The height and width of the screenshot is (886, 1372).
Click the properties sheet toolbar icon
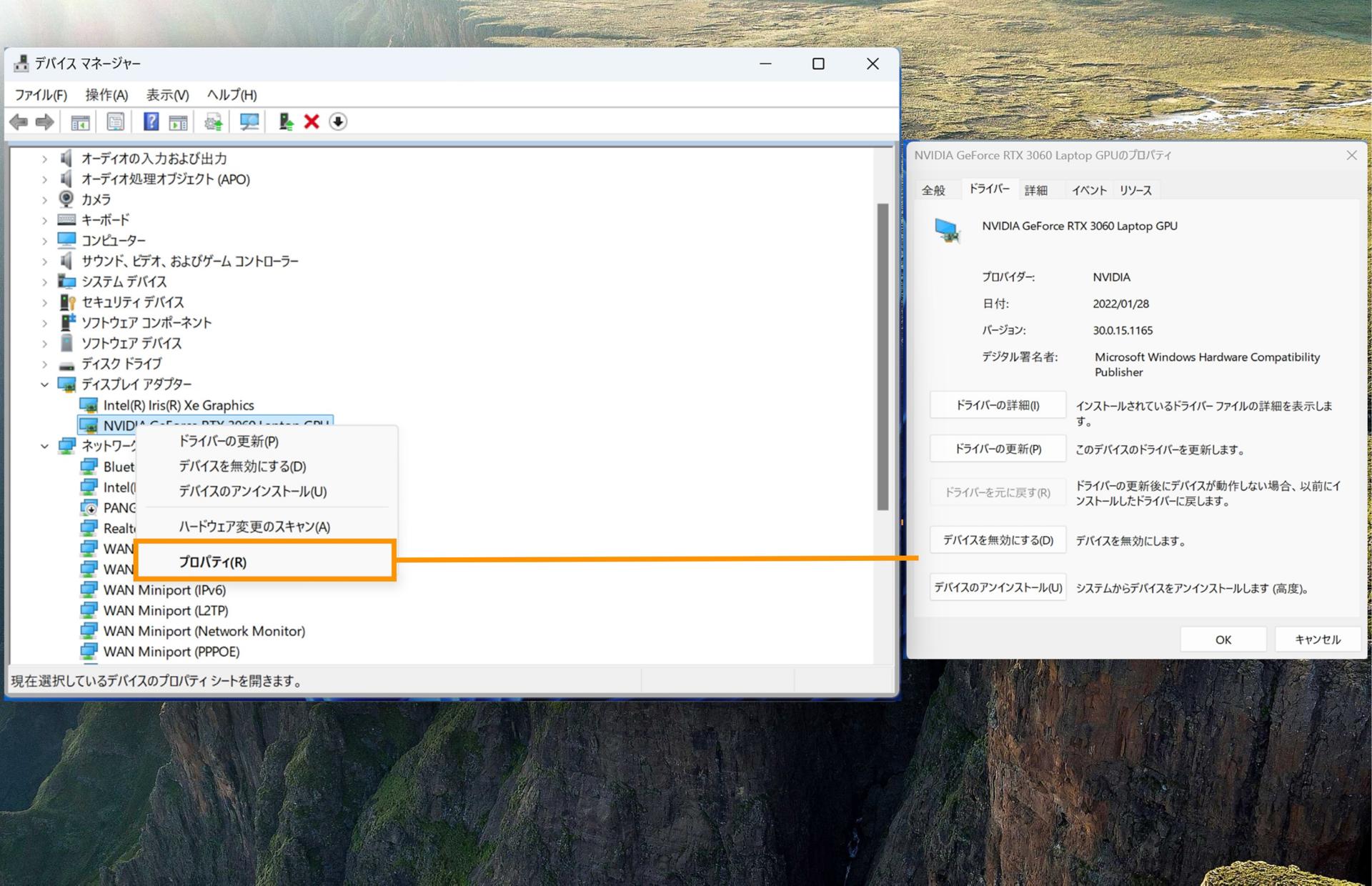tap(115, 121)
